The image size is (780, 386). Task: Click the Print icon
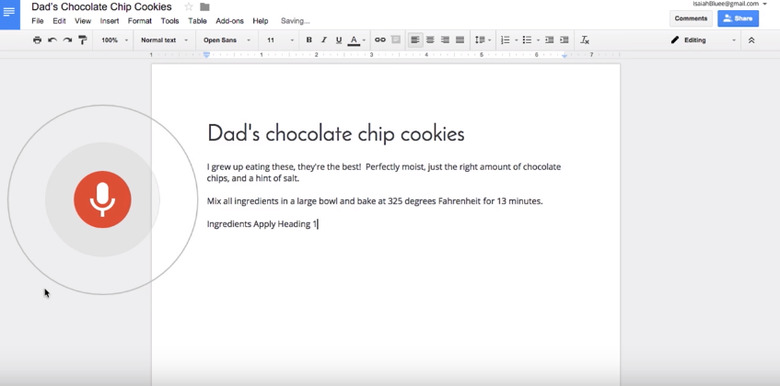pos(37,40)
